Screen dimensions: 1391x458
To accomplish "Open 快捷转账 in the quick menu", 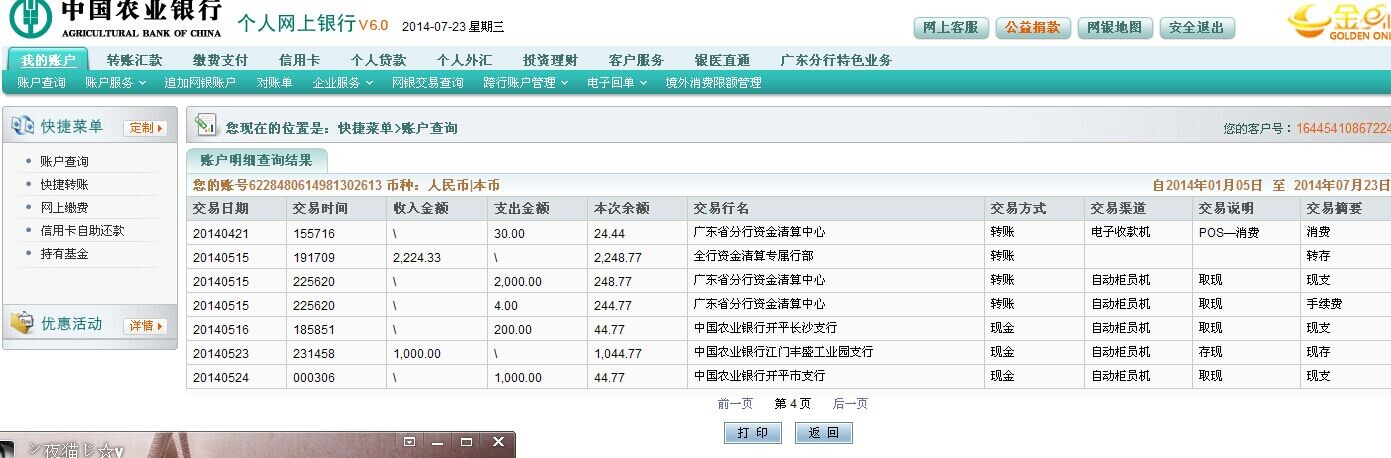I will 64,185.
